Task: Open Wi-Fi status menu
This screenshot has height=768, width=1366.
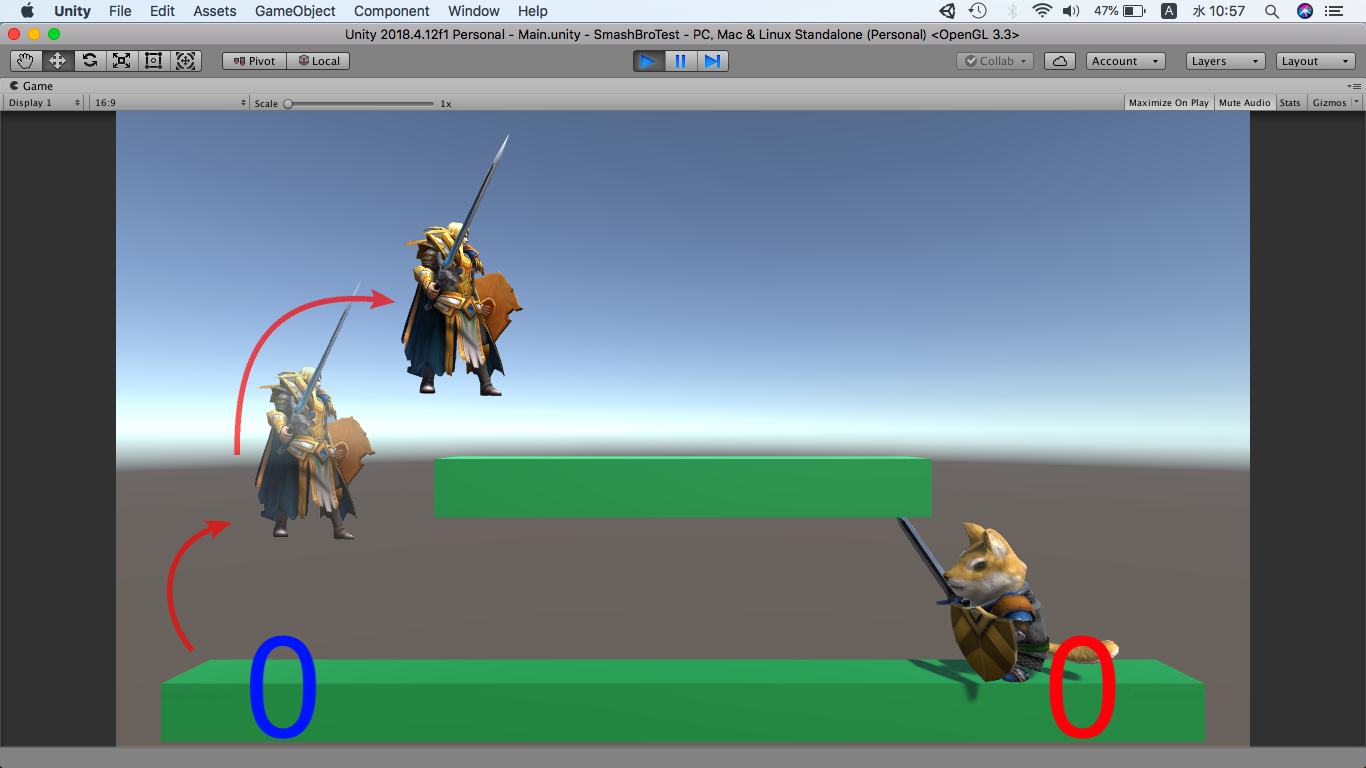Action: coord(1042,11)
